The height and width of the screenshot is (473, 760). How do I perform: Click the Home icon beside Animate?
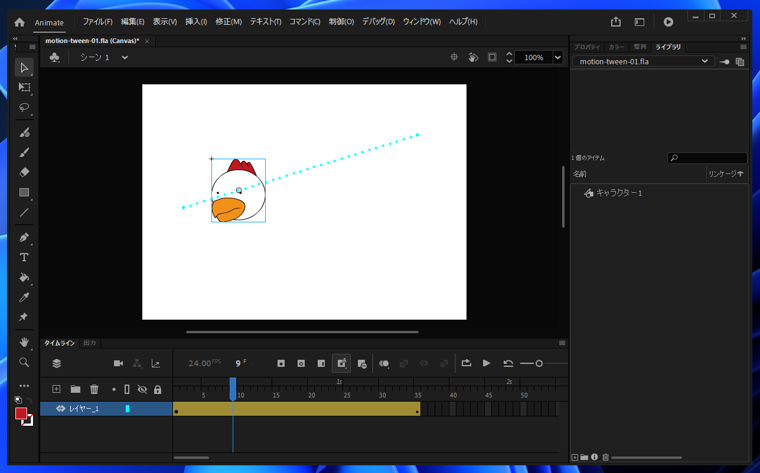(x=19, y=22)
